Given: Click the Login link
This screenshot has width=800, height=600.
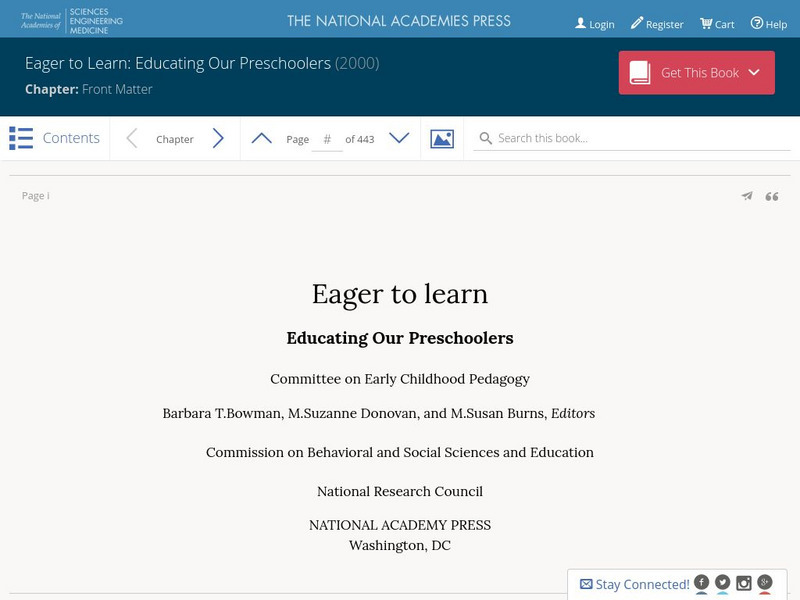Looking at the screenshot, I should (x=595, y=24).
